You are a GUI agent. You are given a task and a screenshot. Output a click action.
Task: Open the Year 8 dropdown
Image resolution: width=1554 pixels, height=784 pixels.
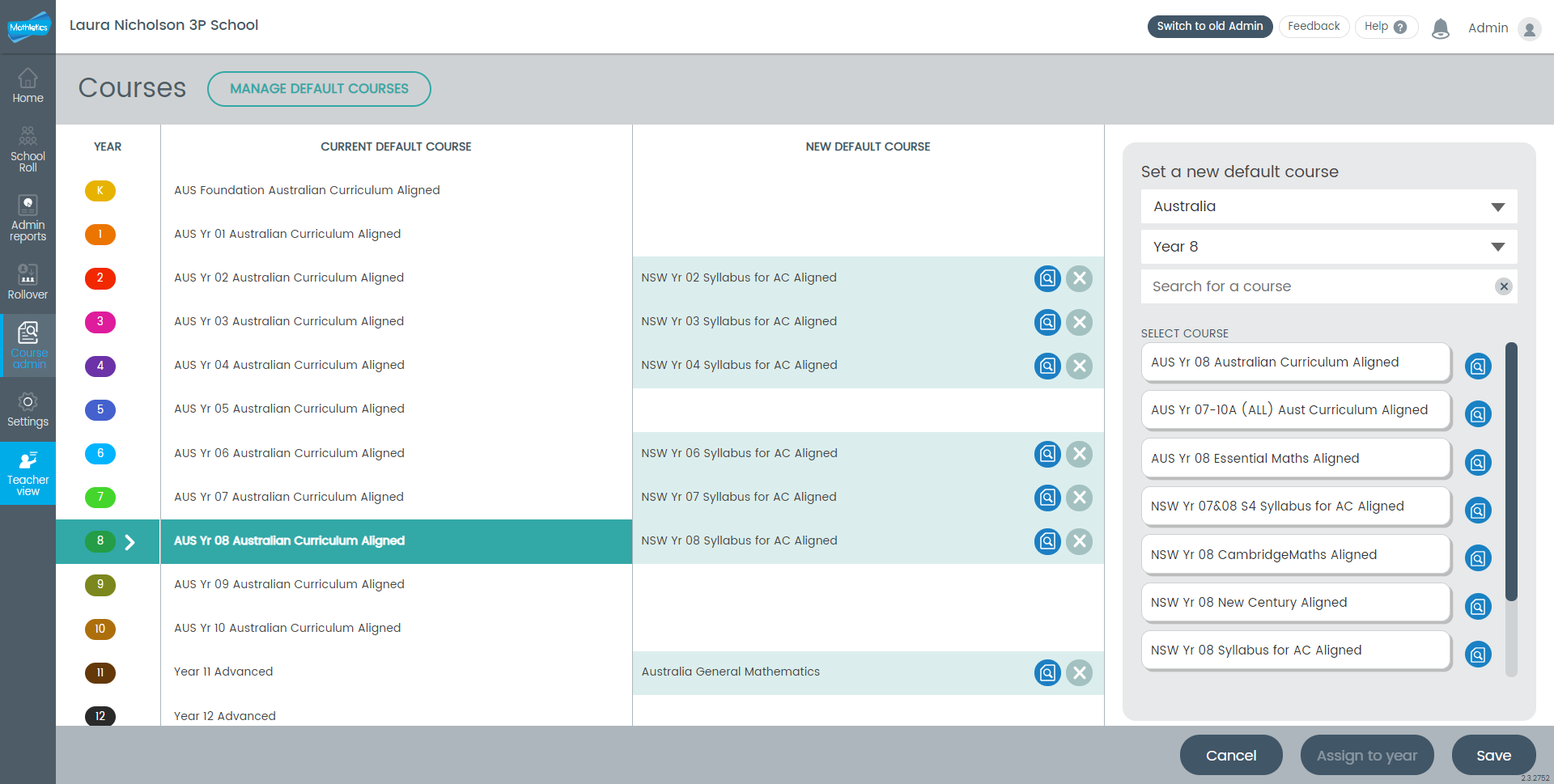click(1329, 247)
